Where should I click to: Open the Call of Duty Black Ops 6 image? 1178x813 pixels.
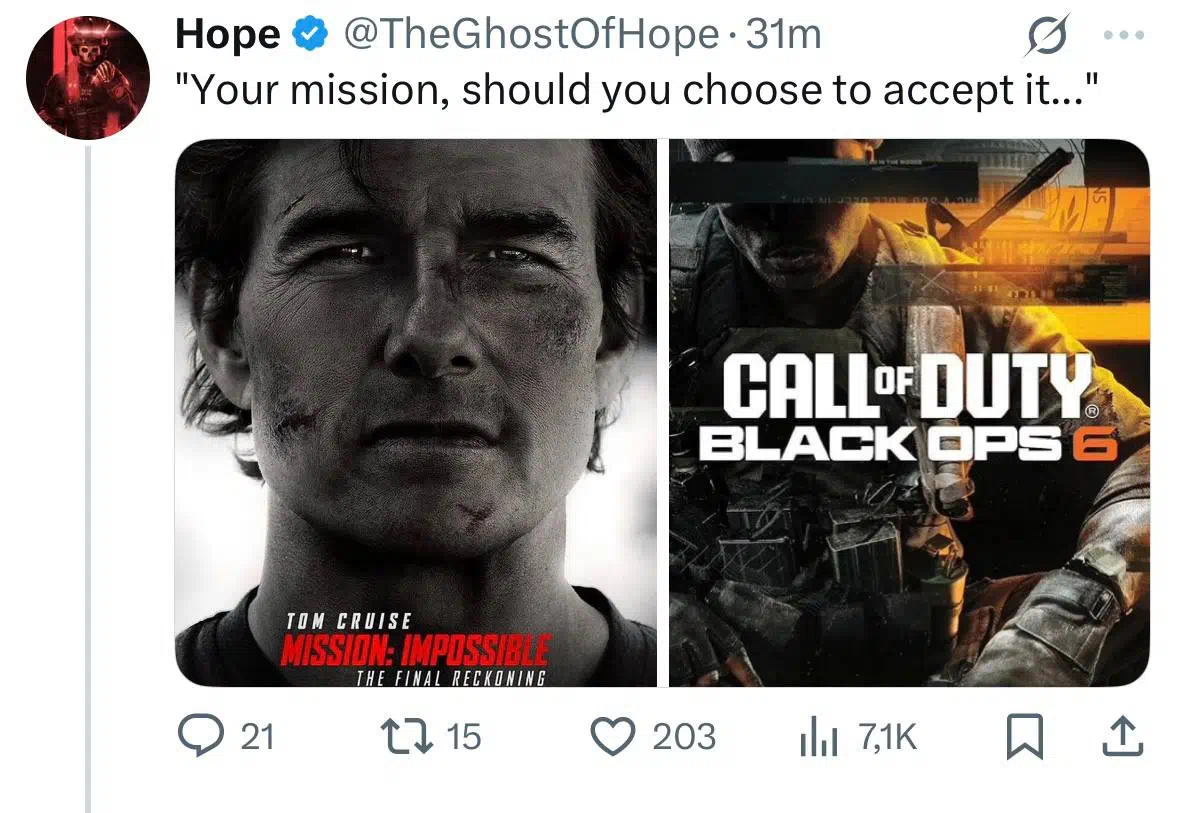tap(909, 413)
